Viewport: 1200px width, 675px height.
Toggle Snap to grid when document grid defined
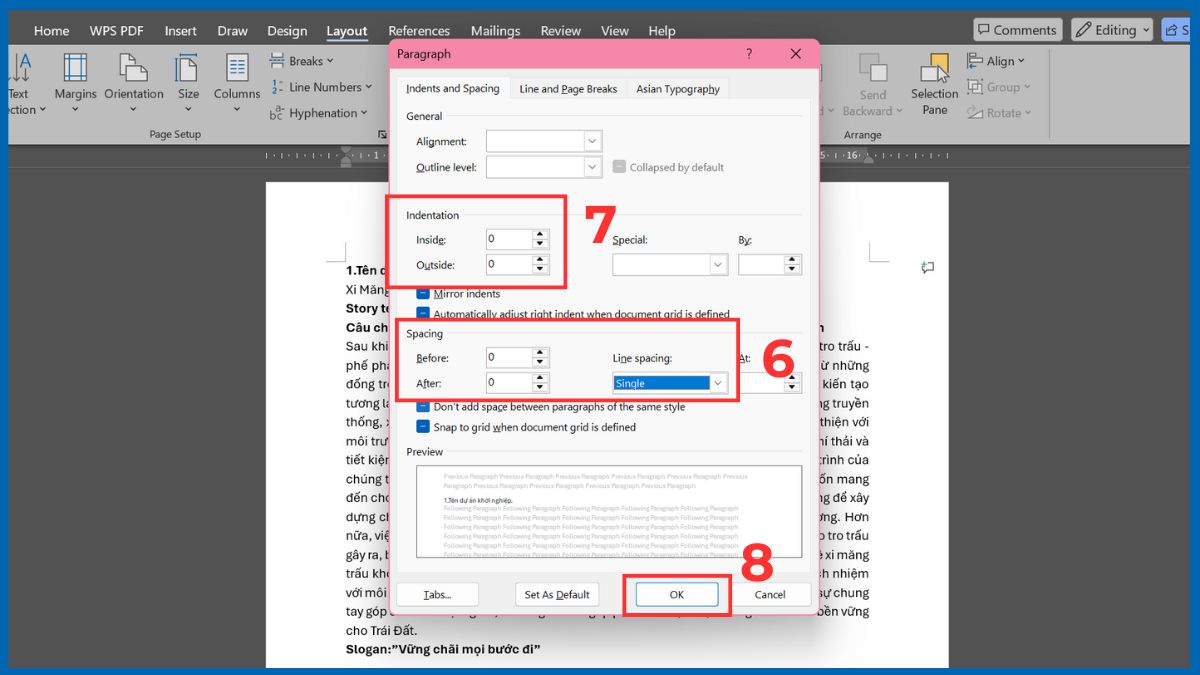[423, 427]
